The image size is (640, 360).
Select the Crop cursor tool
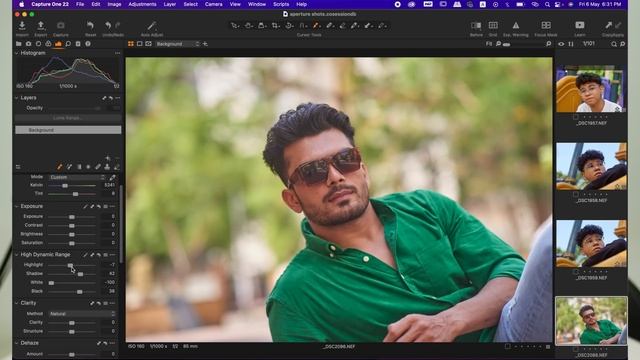click(x=276, y=26)
